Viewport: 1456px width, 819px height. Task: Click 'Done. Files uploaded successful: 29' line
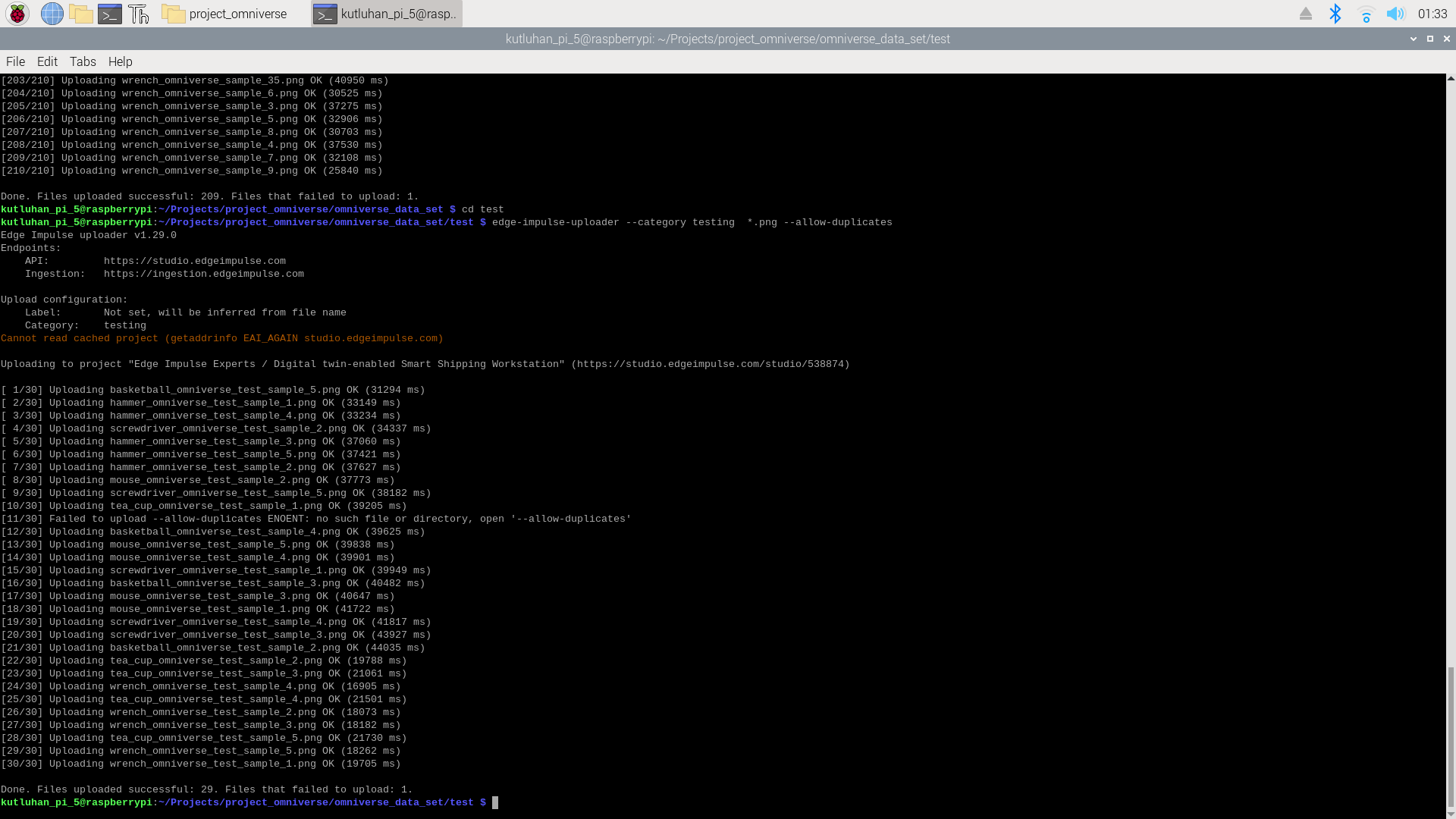coord(207,789)
